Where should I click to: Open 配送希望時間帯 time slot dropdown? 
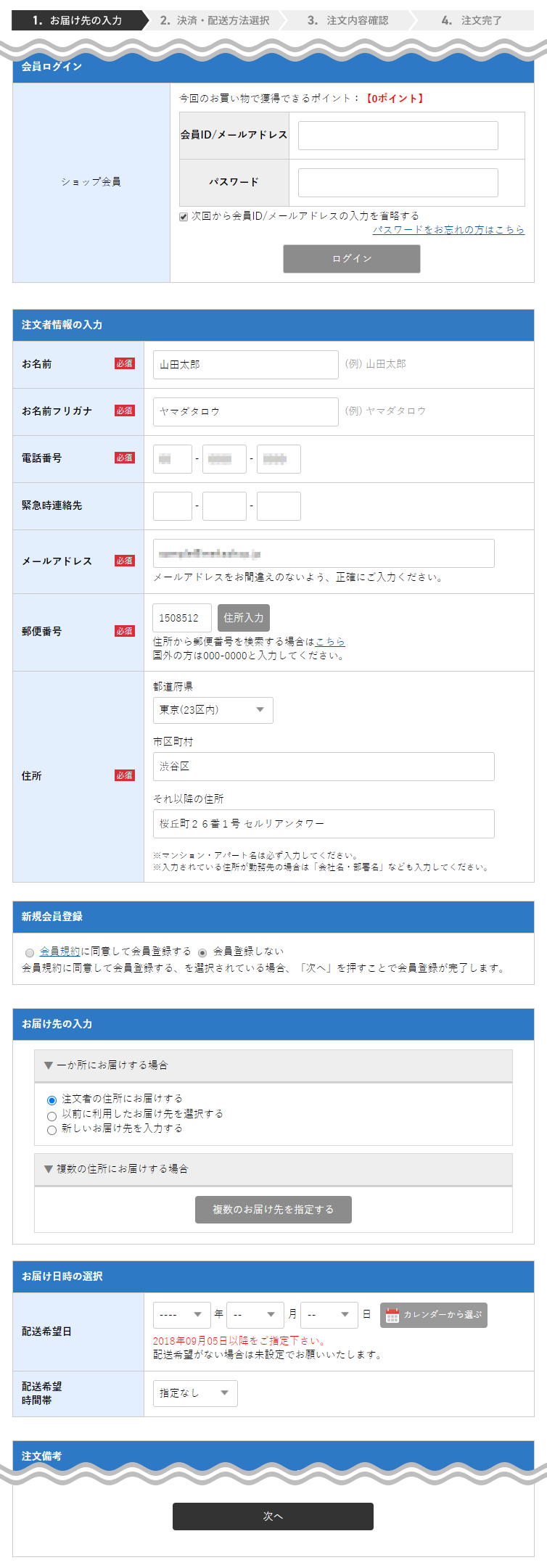coord(194,1393)
